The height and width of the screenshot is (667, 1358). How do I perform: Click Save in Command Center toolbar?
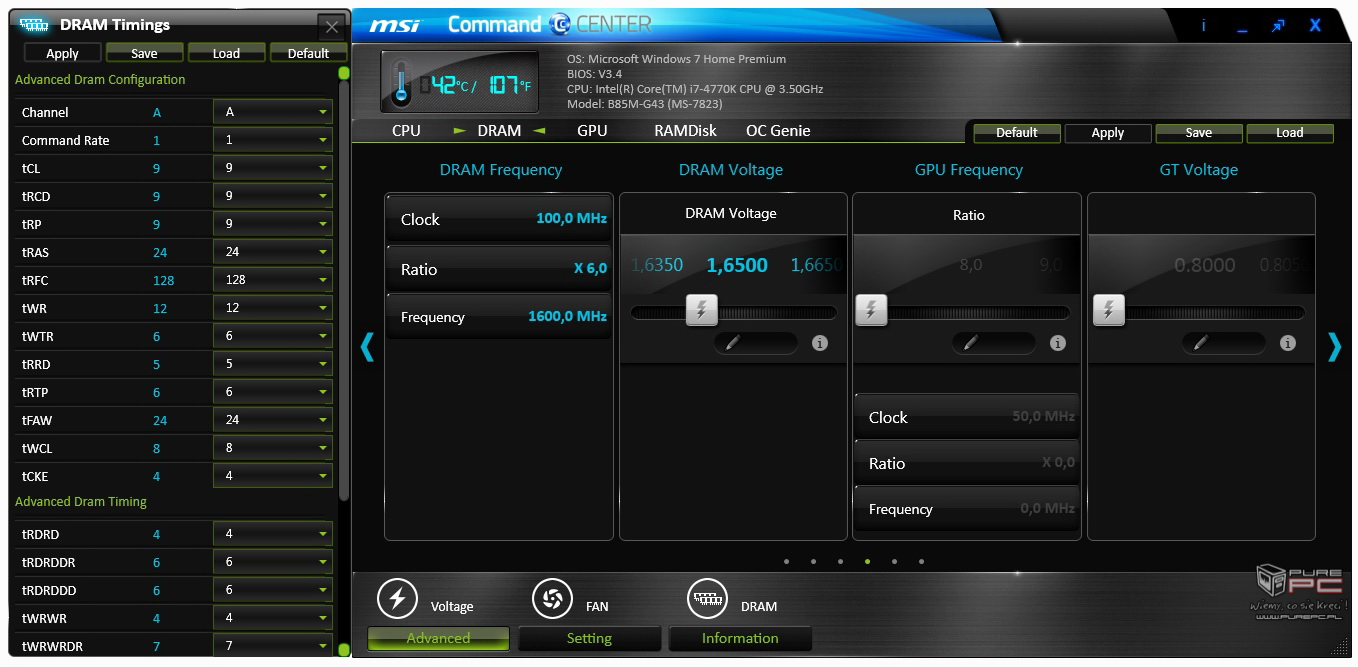pos(1198,132)
